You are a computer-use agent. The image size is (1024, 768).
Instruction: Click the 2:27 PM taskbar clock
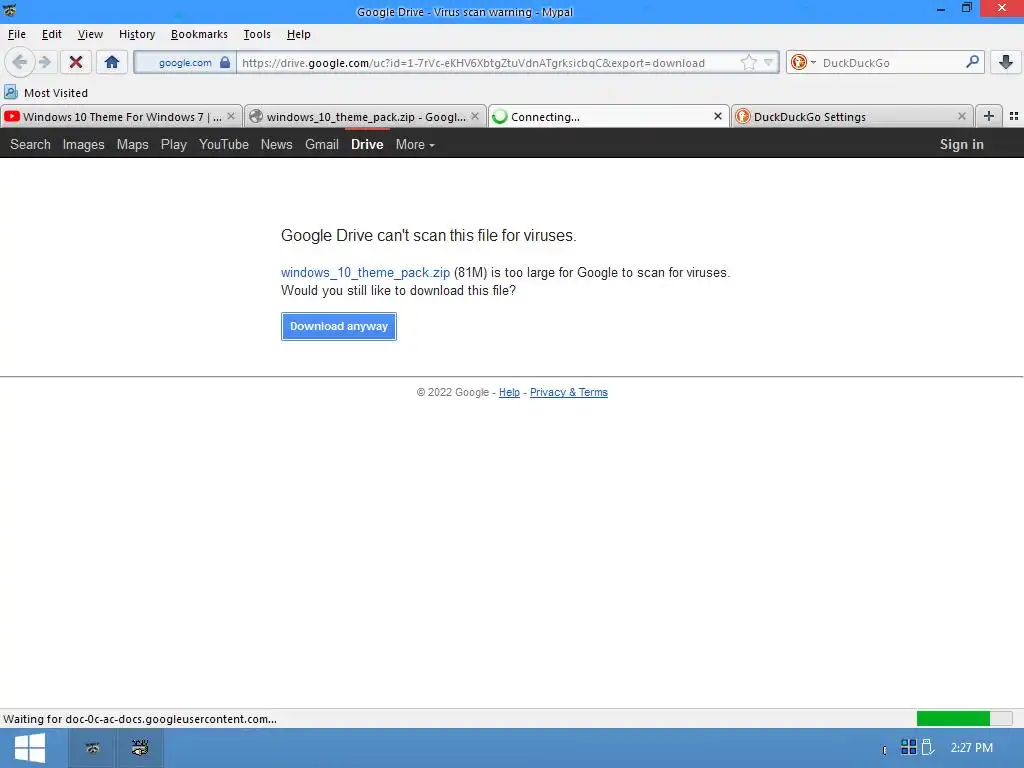coord(971,747)
